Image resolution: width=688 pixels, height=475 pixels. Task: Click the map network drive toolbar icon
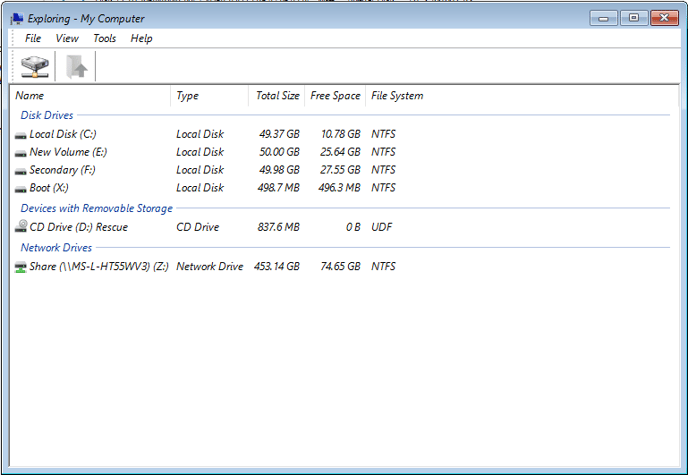[x=35, y=67]
